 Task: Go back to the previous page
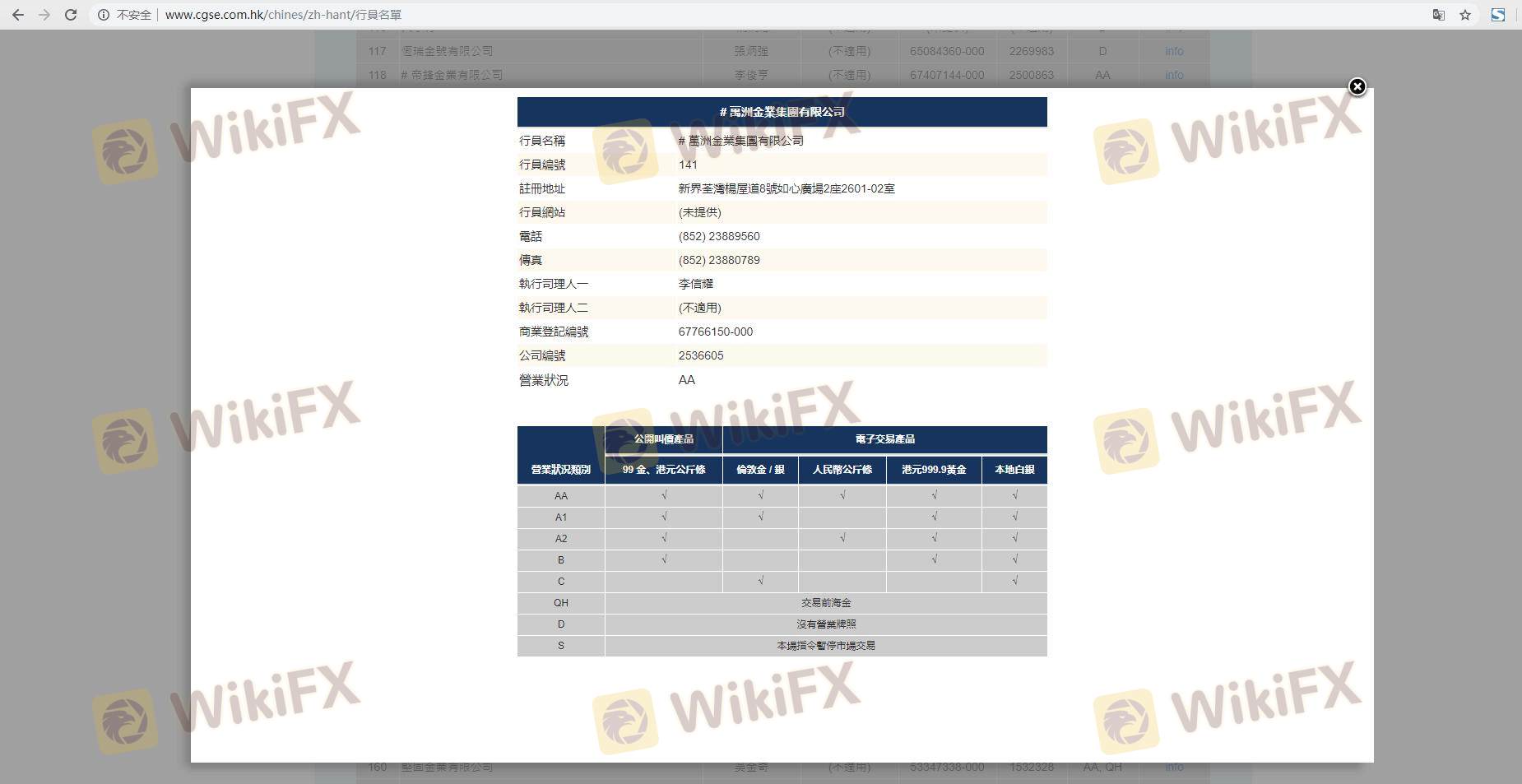coord(17,15)
